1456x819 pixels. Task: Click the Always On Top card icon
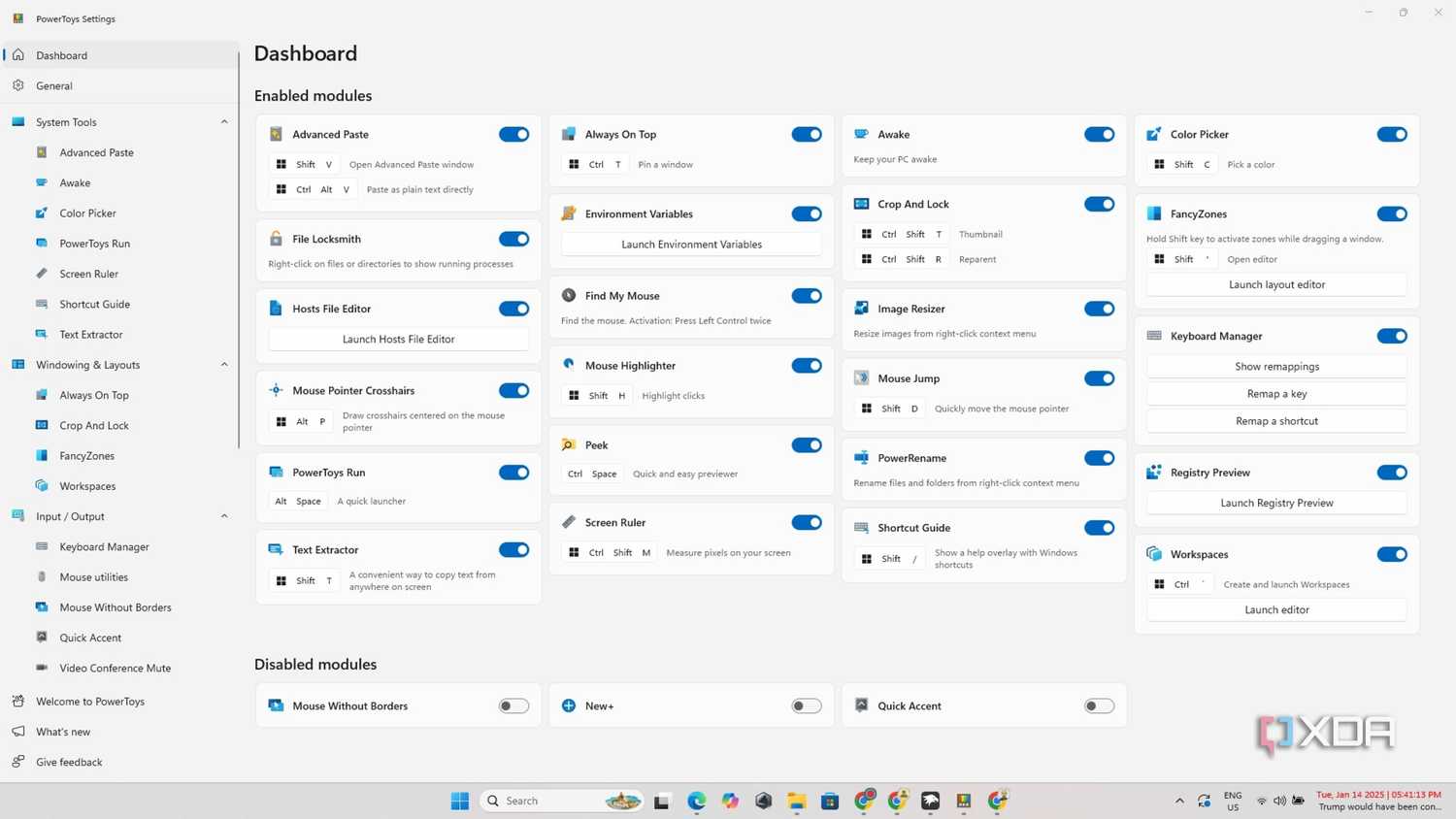(569, 134)
